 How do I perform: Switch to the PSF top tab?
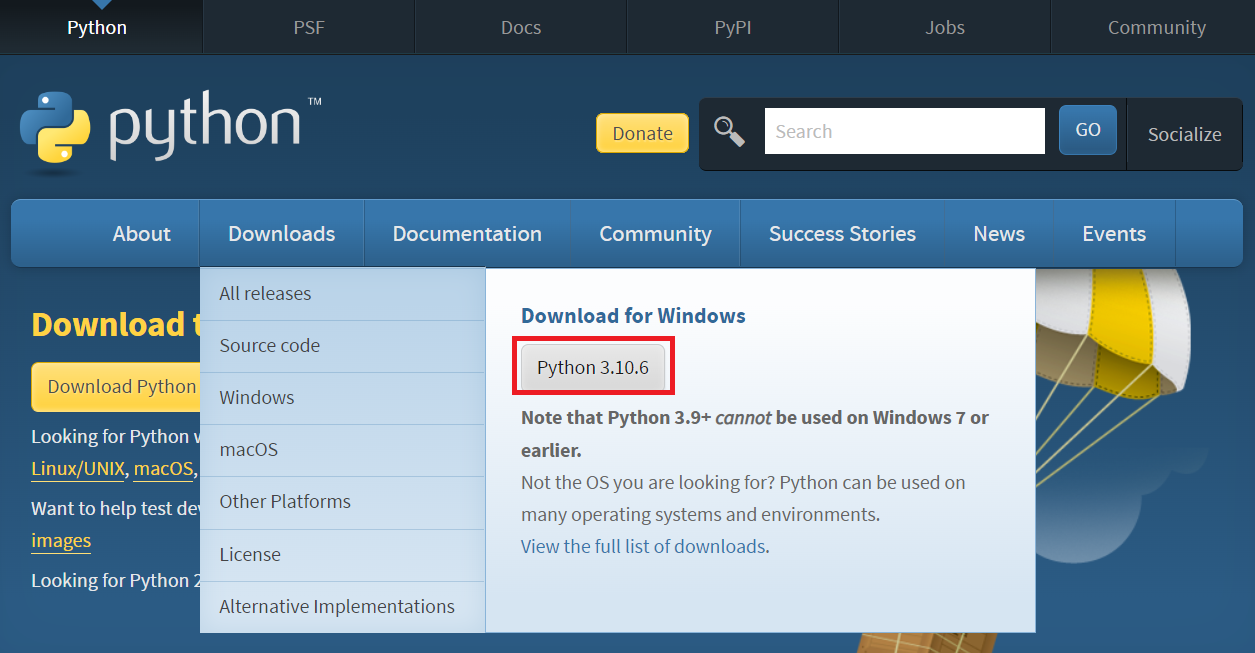point(309,27)
